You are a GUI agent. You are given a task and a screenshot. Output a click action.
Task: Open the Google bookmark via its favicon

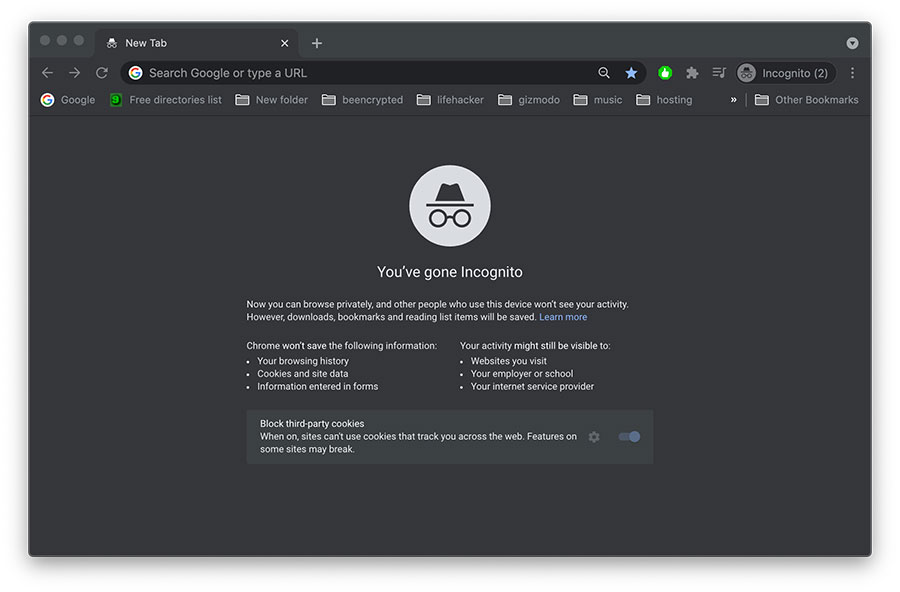click(46, 99)
